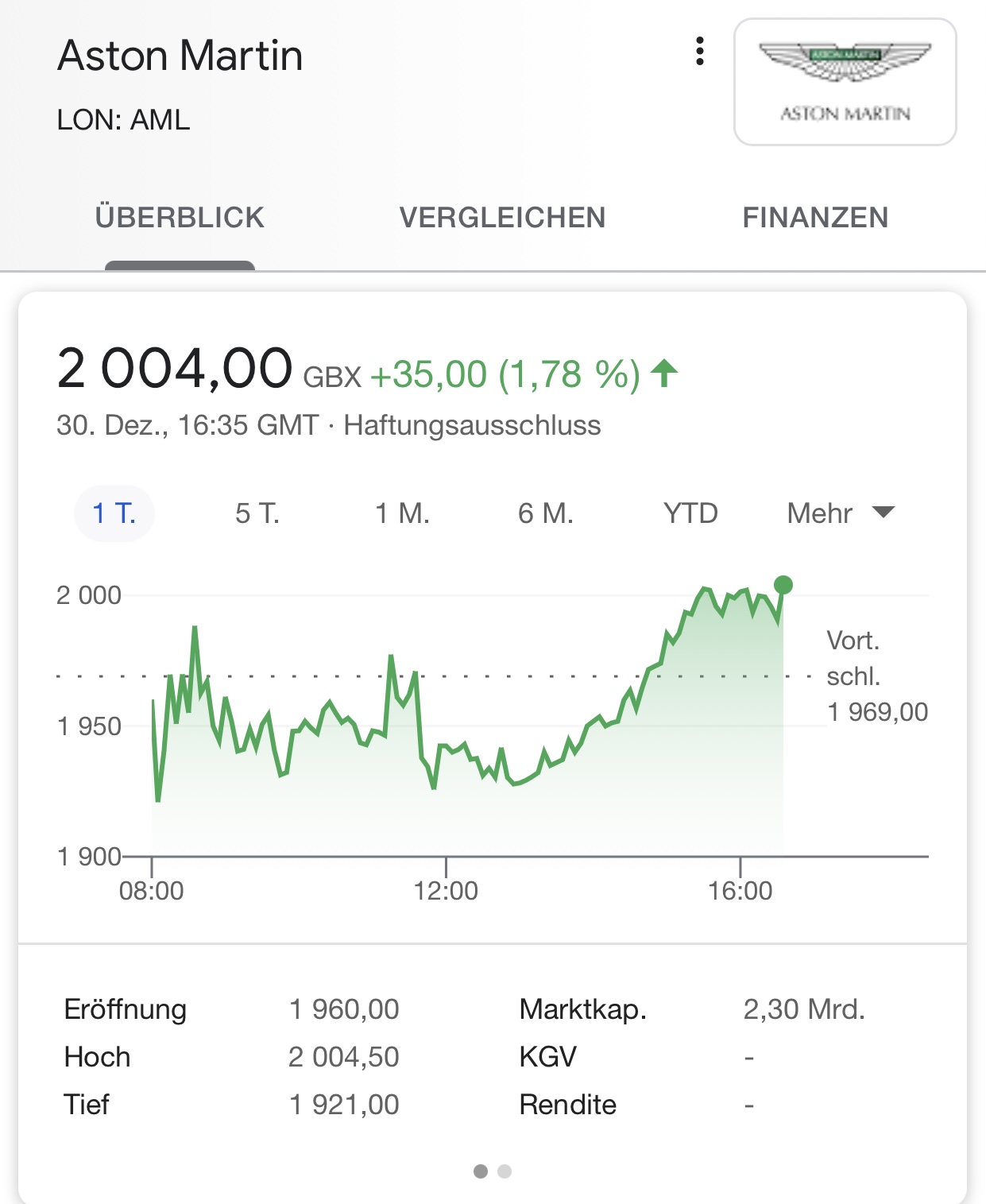Switch chart to 5 T. range

click(x=257, y=513)
